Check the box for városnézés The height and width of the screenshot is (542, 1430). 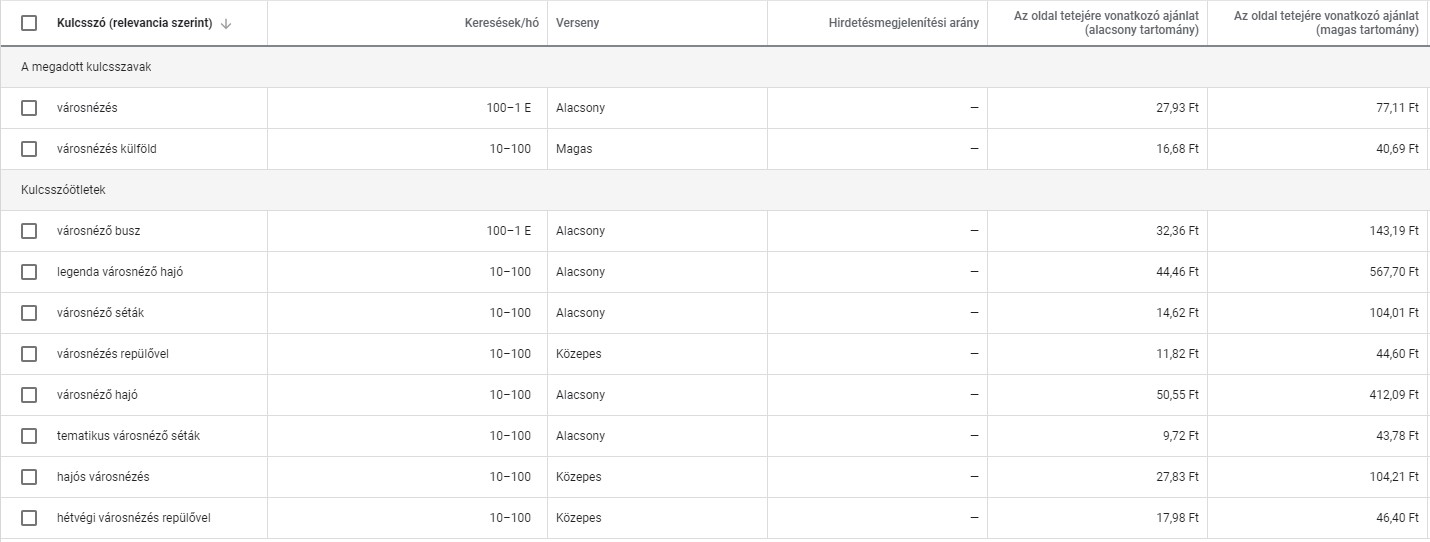click(x=29, y=108)
